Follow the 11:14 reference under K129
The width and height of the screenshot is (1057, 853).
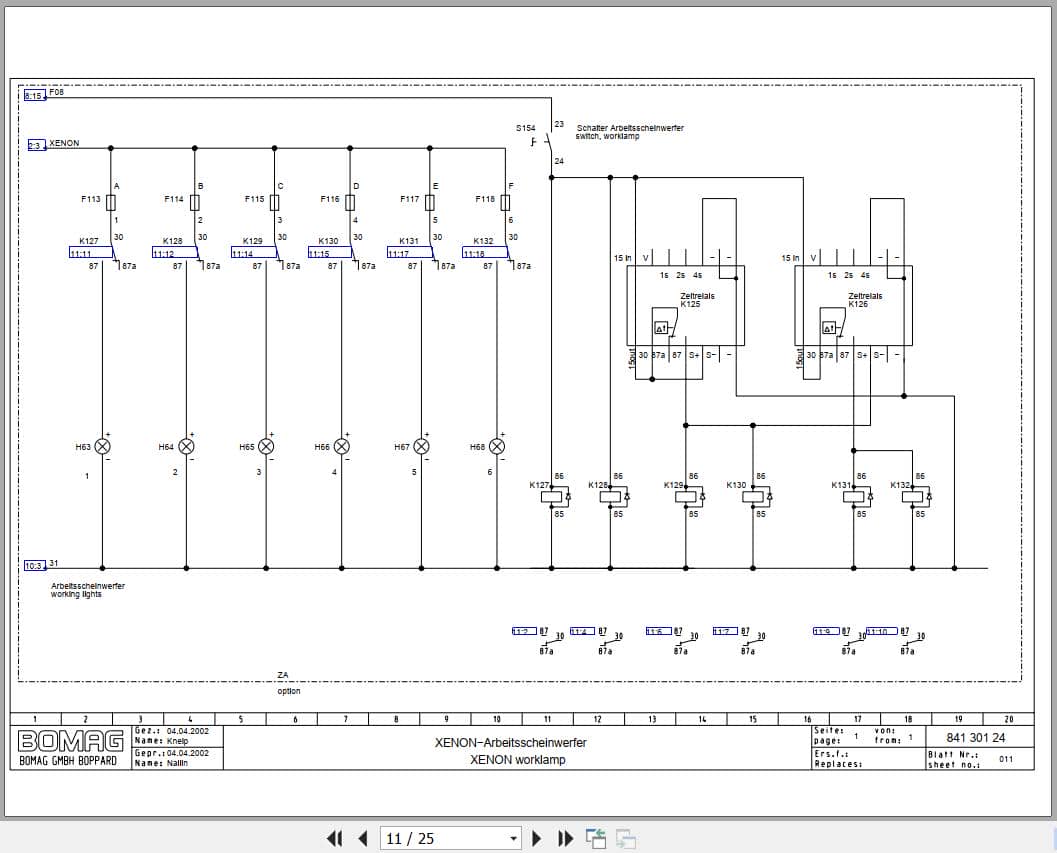pos(253,253)
